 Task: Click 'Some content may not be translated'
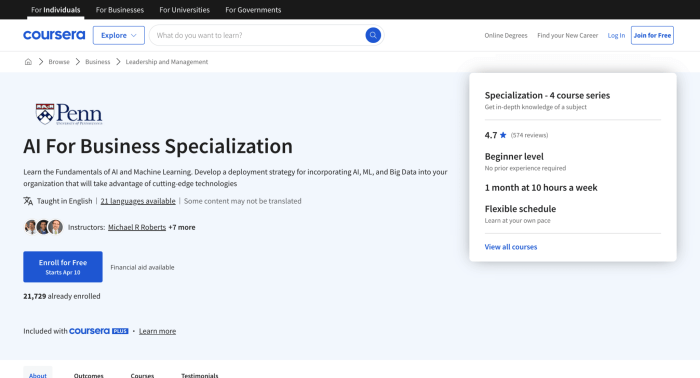pyautogui.click(x=242, y=201)
